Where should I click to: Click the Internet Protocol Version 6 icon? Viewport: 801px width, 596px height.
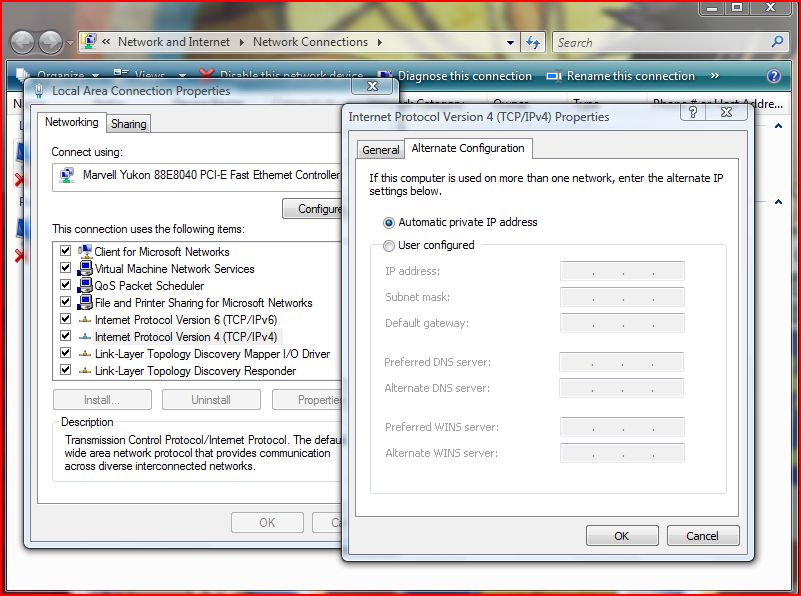click(85, 320)
